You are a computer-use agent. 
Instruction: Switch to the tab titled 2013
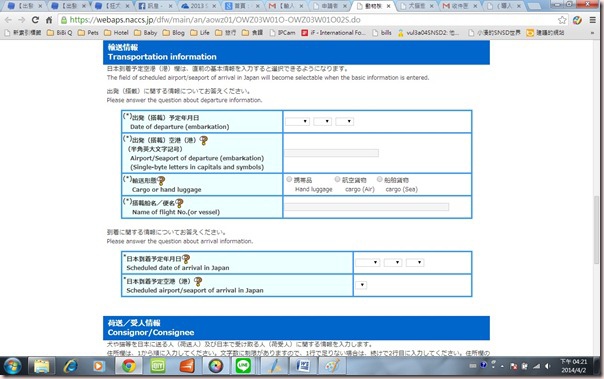point(199,6)
